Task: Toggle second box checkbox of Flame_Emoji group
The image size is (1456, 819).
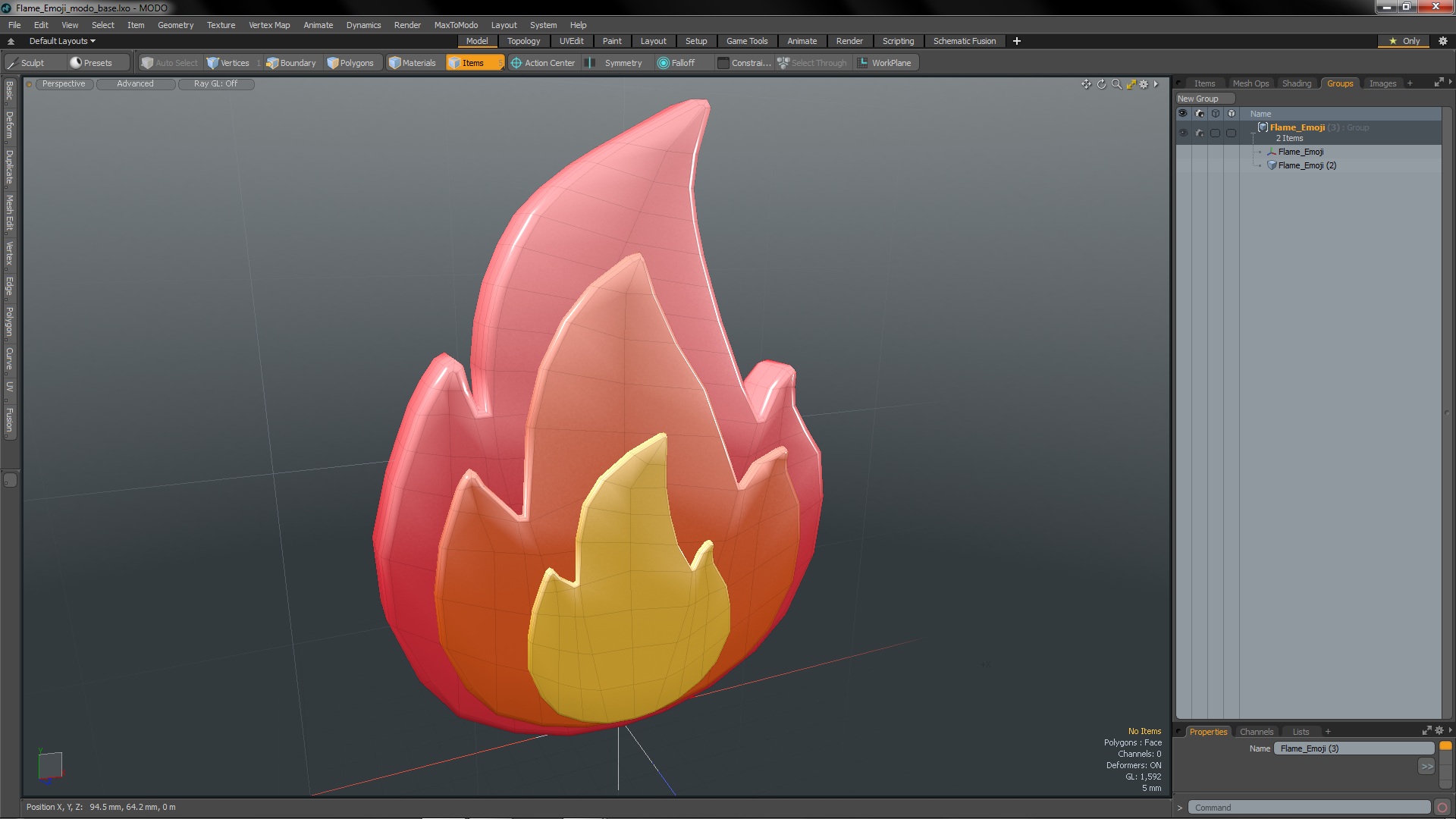Action: tap(1231, 133)
